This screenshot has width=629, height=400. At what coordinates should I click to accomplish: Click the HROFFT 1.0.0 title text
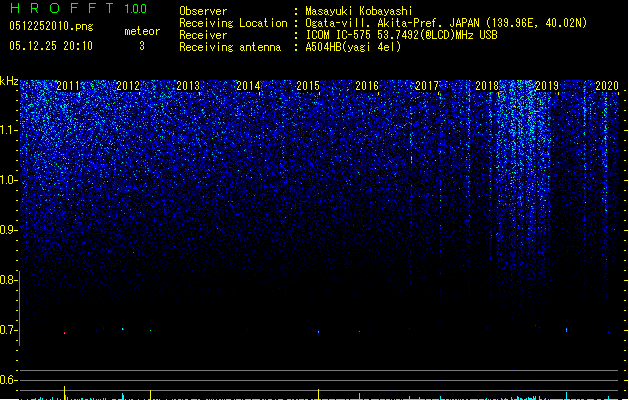pos(79,8)
